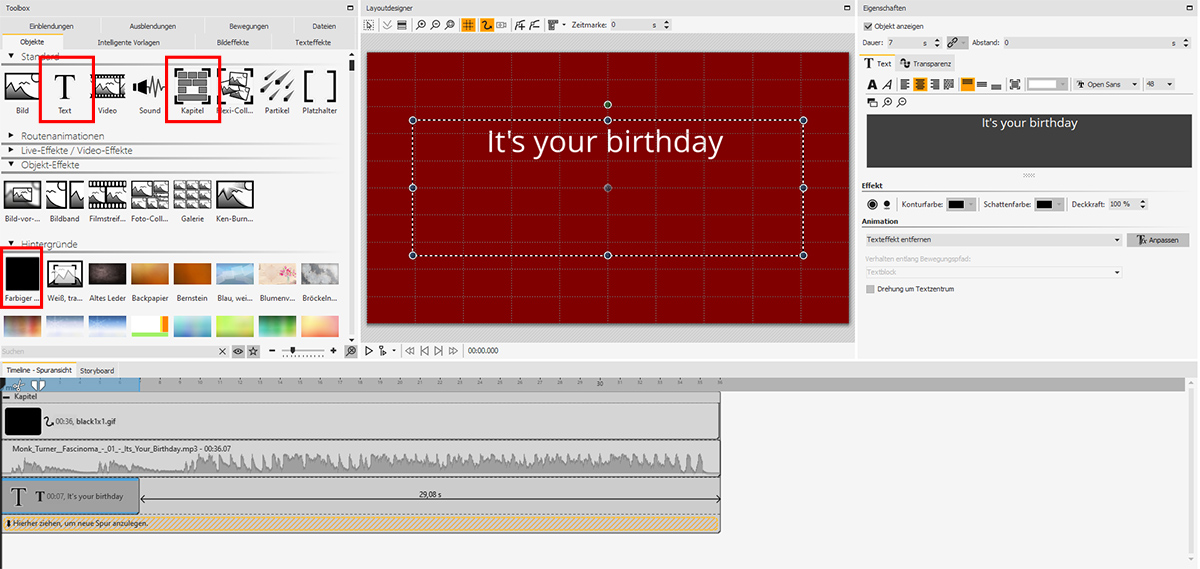Select the Ken-Burns object effect
The width and height of the screenshot is (1200, 569).
click(234, 194)
